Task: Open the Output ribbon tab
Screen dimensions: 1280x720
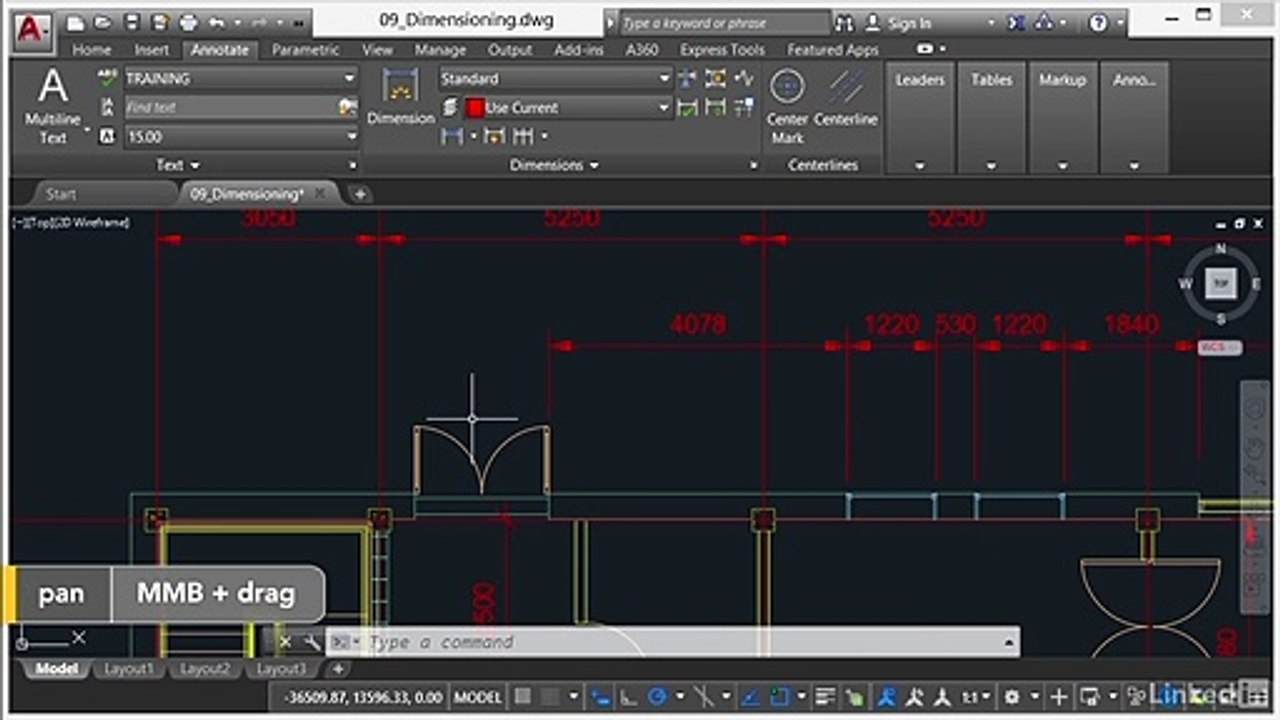Action: click(510, 49)
